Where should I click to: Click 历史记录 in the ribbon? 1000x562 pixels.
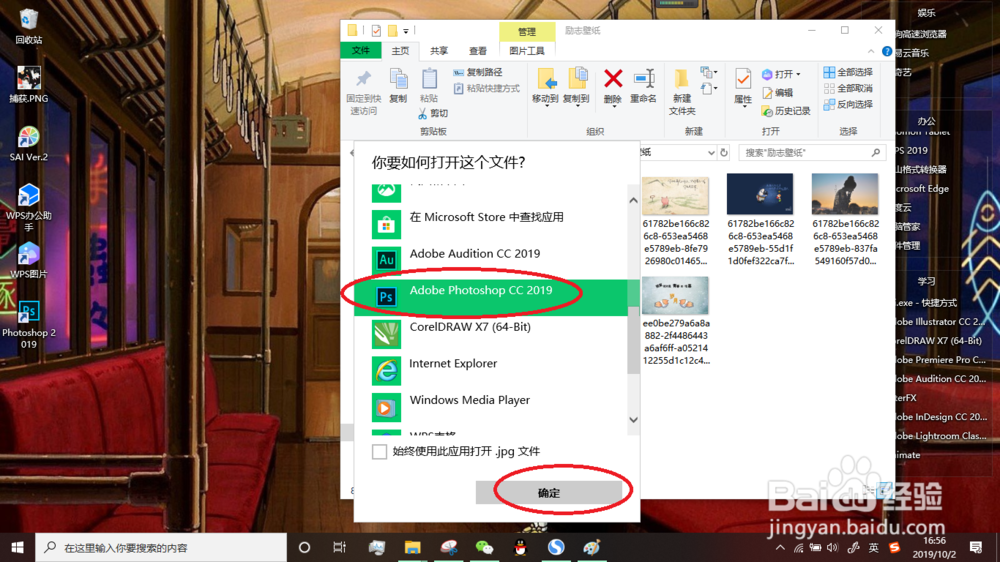786,111
